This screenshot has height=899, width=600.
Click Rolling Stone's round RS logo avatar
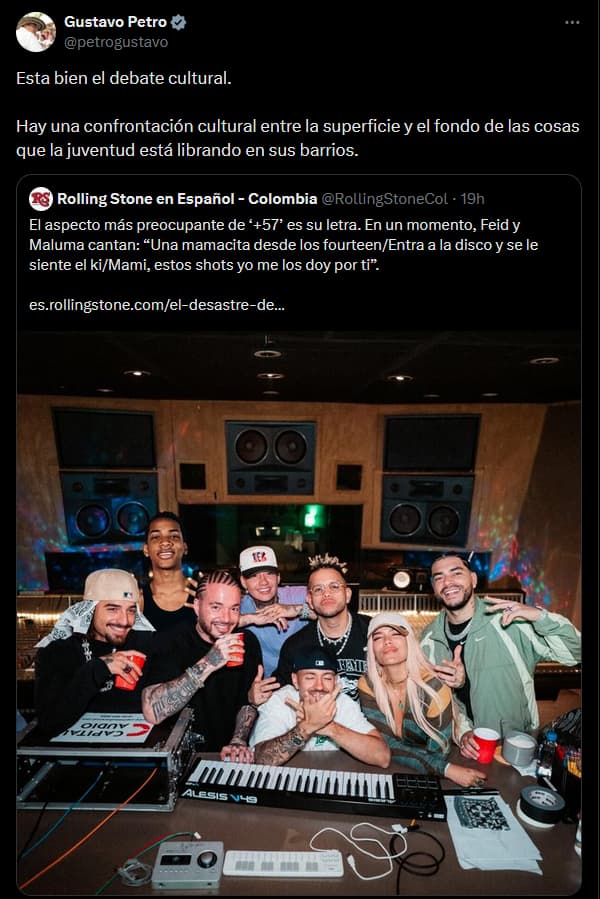tap(41, 199)
